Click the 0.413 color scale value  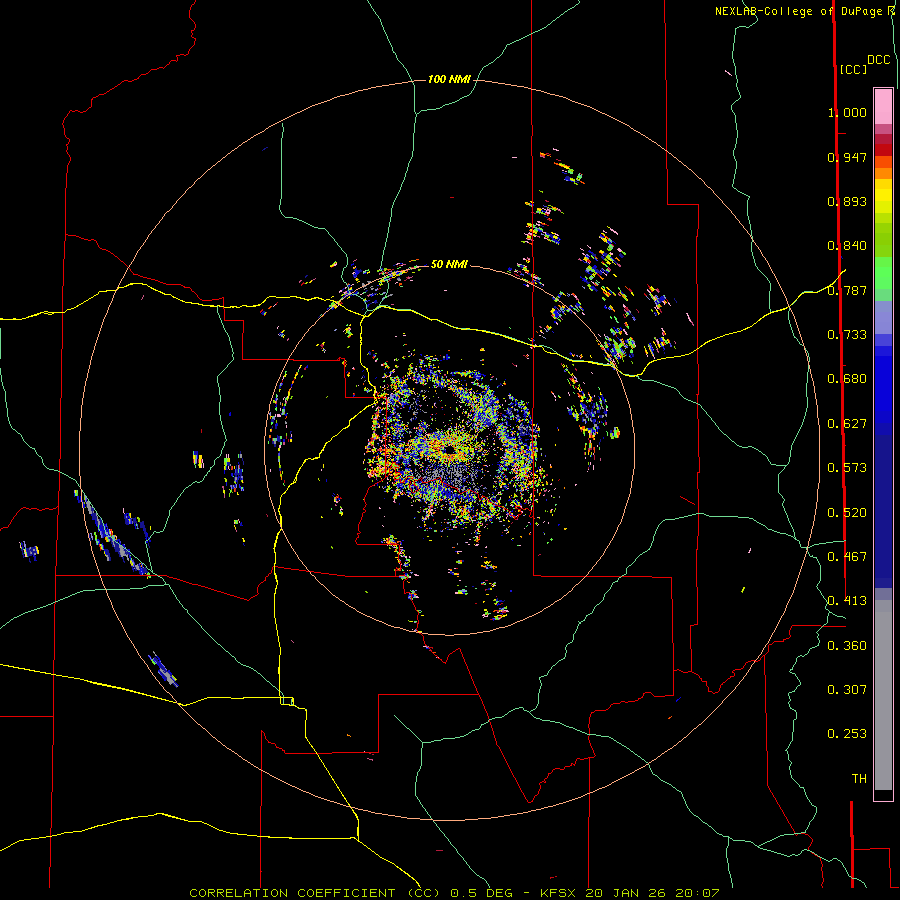[847, 601]
